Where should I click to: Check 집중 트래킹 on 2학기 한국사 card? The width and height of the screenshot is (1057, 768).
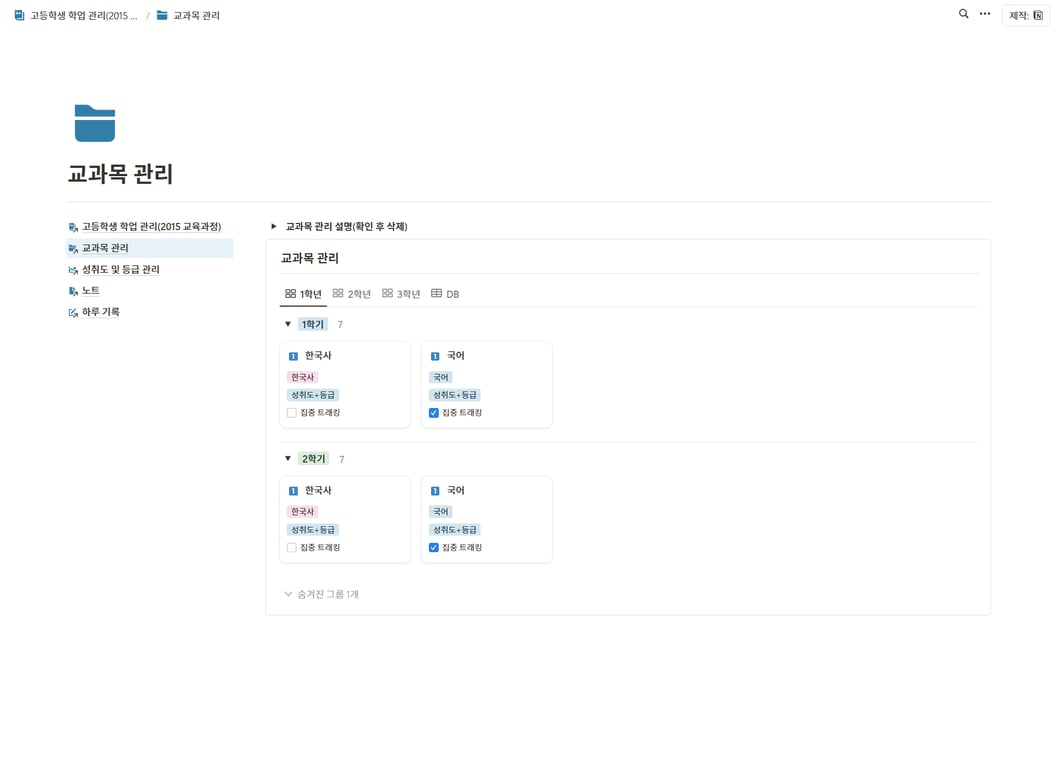coord(292,548)
